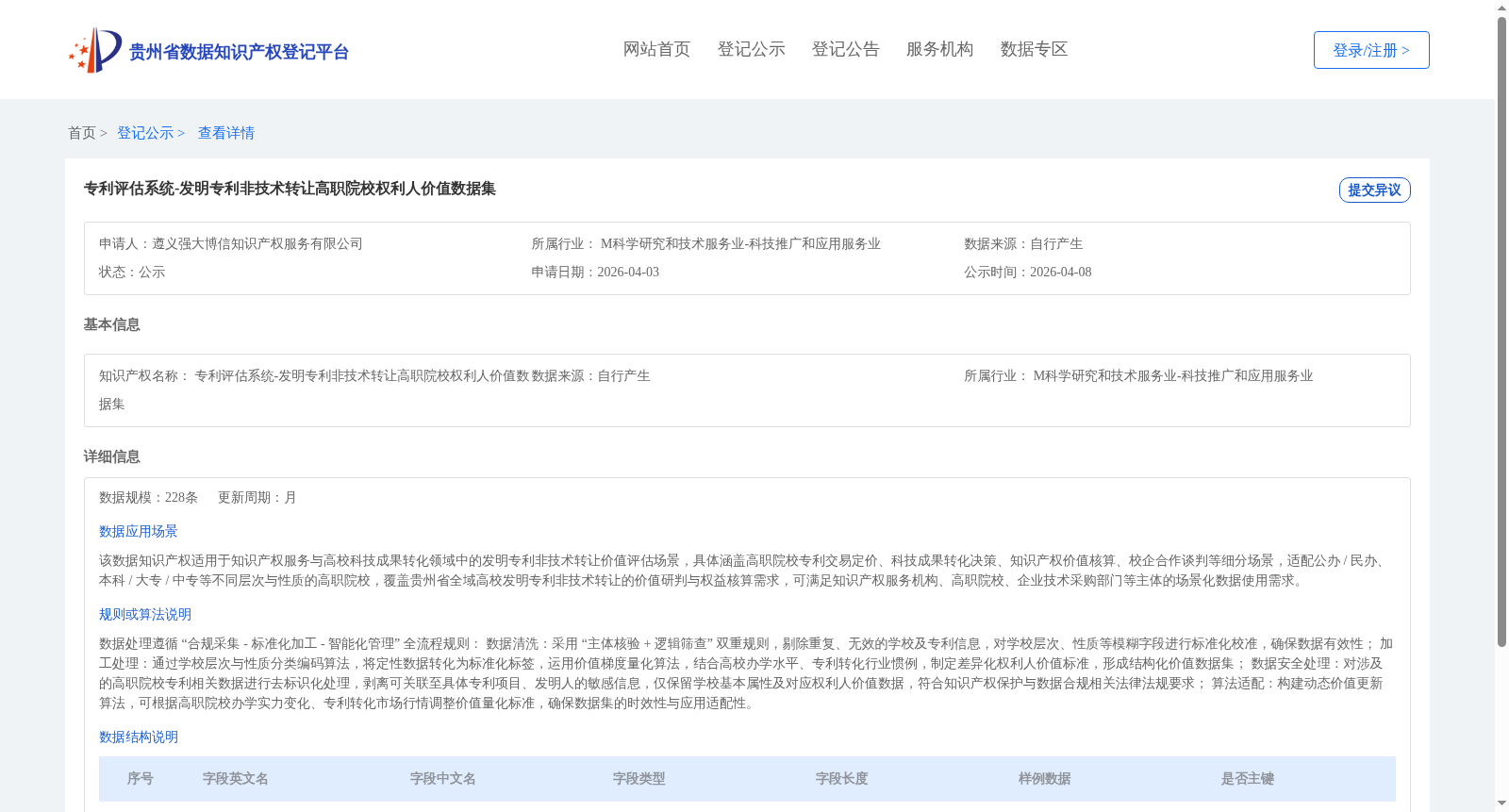Image resolution: width=1509 pixels, height=812 pixels.
Task: Click the 数据应用场景 subheading
Action: pos(139,531)
